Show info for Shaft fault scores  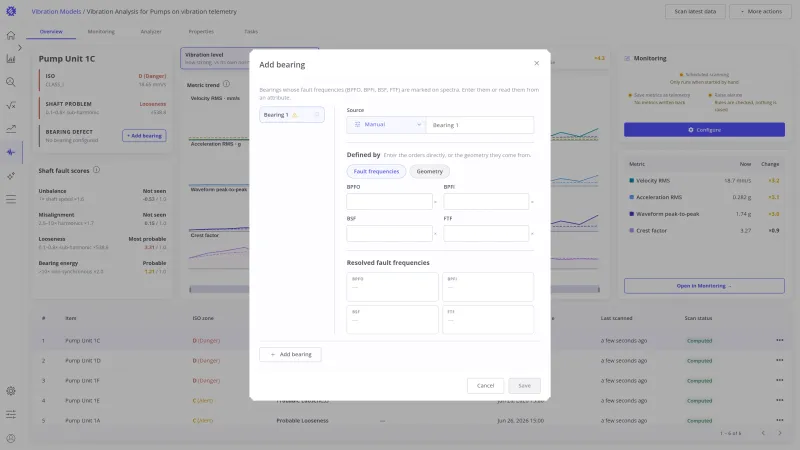coord(96,170)
